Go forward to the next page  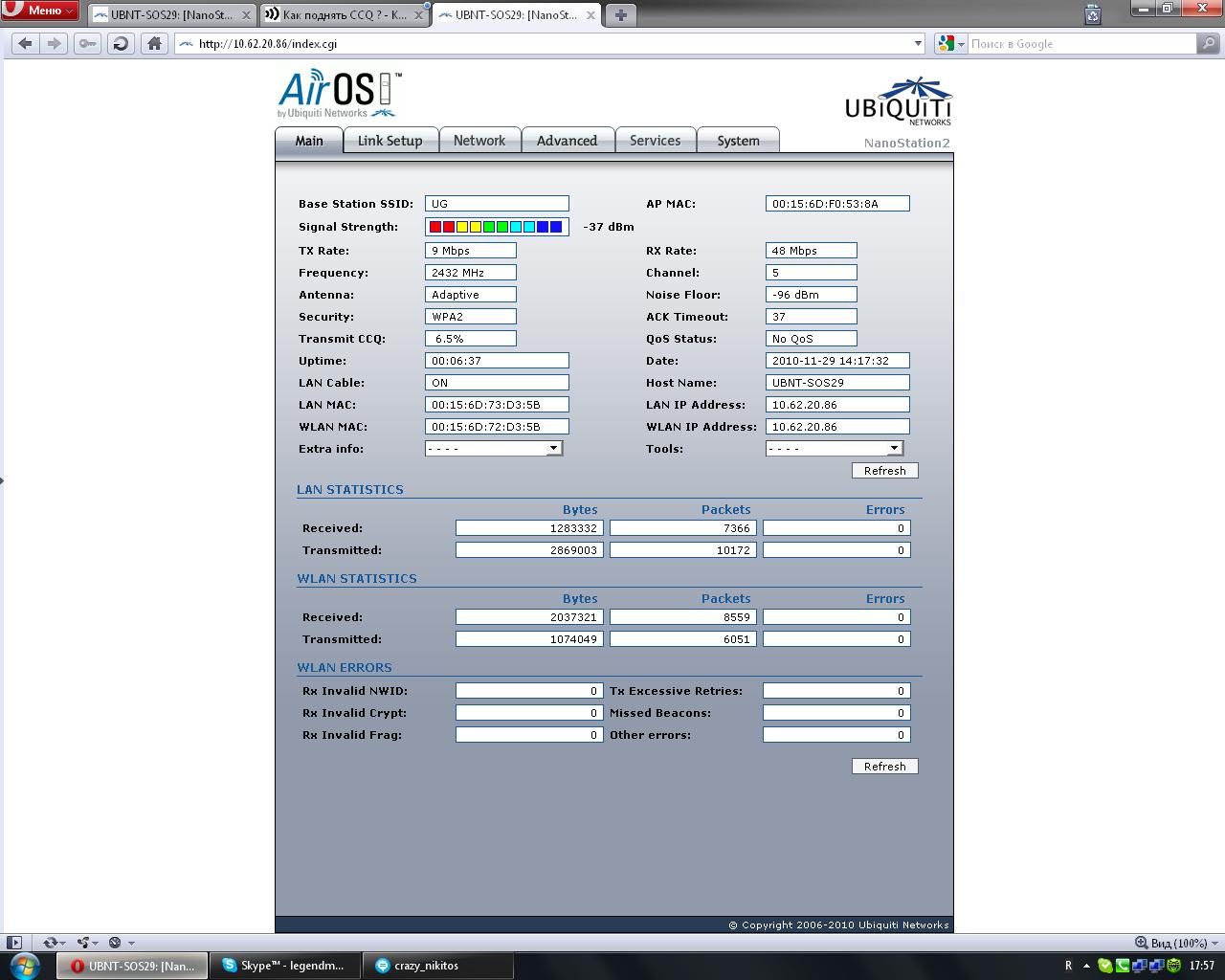(55, 43)
